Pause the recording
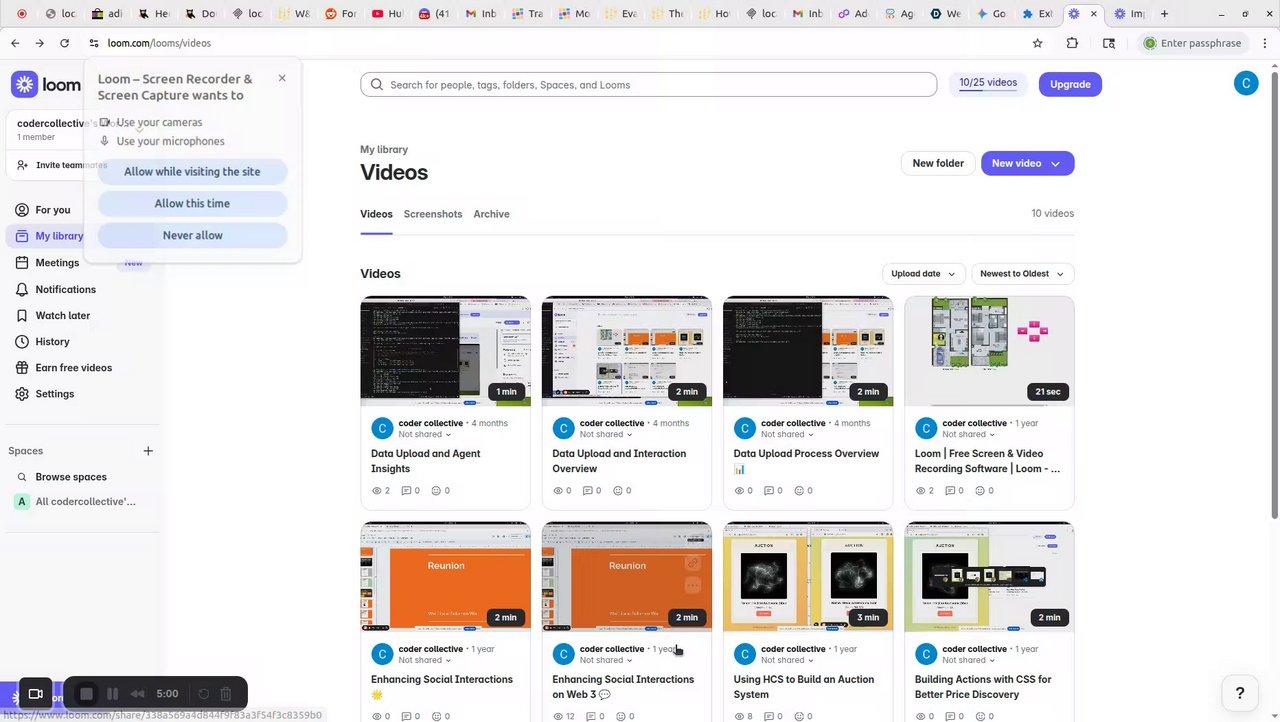The height and width of the screenshot is (722, 1280). [113, 694]
